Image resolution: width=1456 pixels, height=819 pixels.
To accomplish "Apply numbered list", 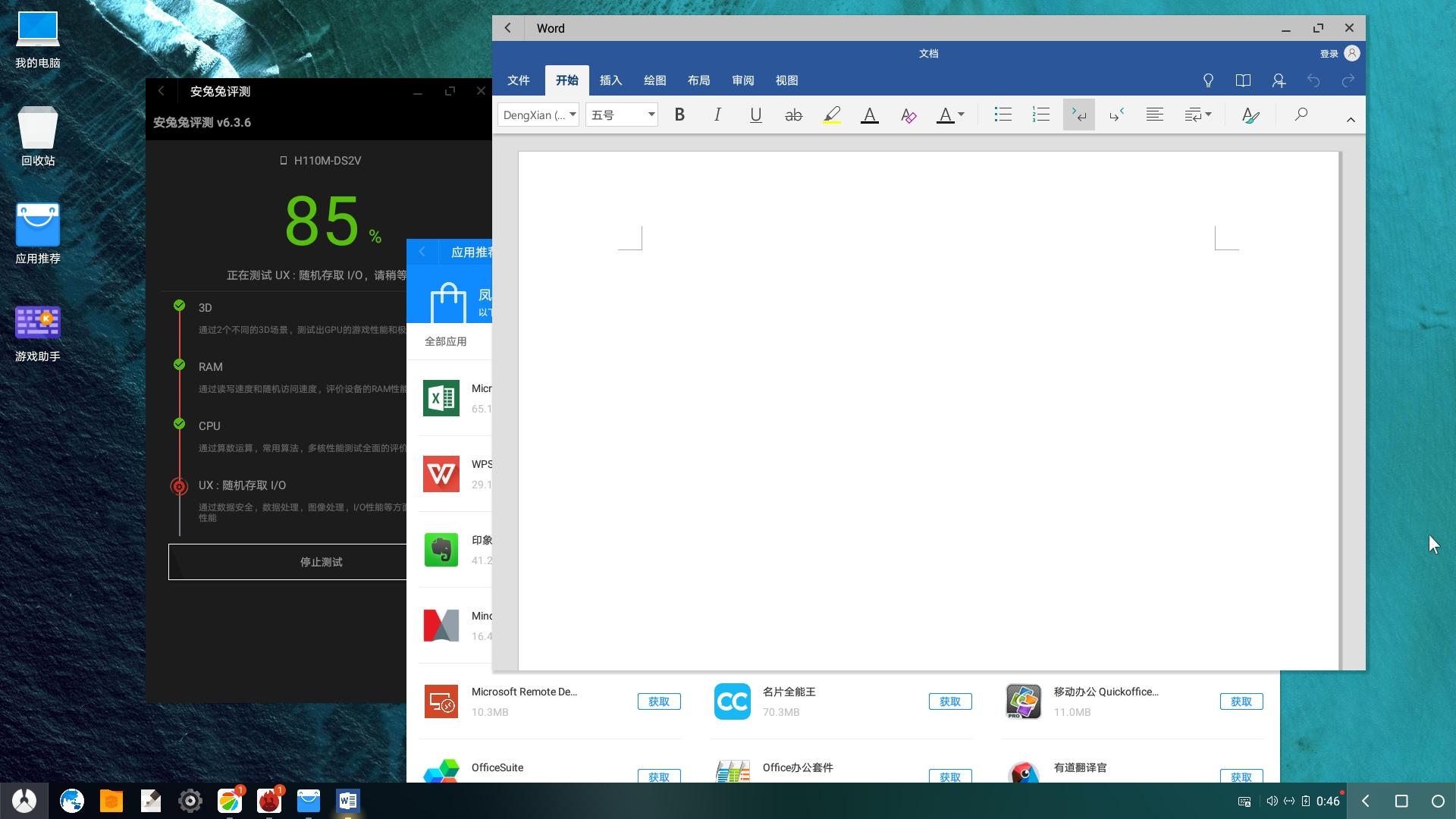I will 1040,115.
